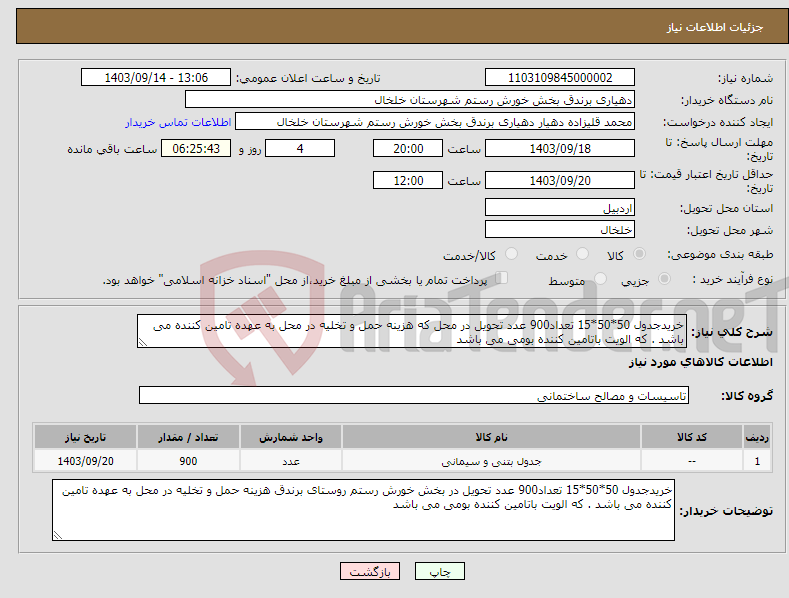The height and width of the screenshot is (598, 789).
Task: Click the جدول بتنی و سیمانی cell
Action: 491,461
